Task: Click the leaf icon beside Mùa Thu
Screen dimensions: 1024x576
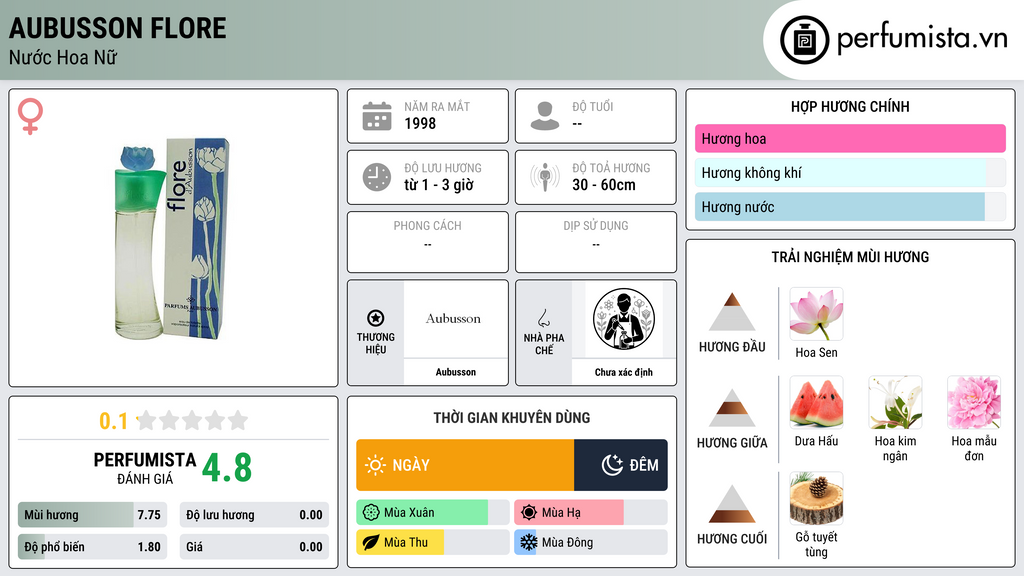Action: coord(371,543)
